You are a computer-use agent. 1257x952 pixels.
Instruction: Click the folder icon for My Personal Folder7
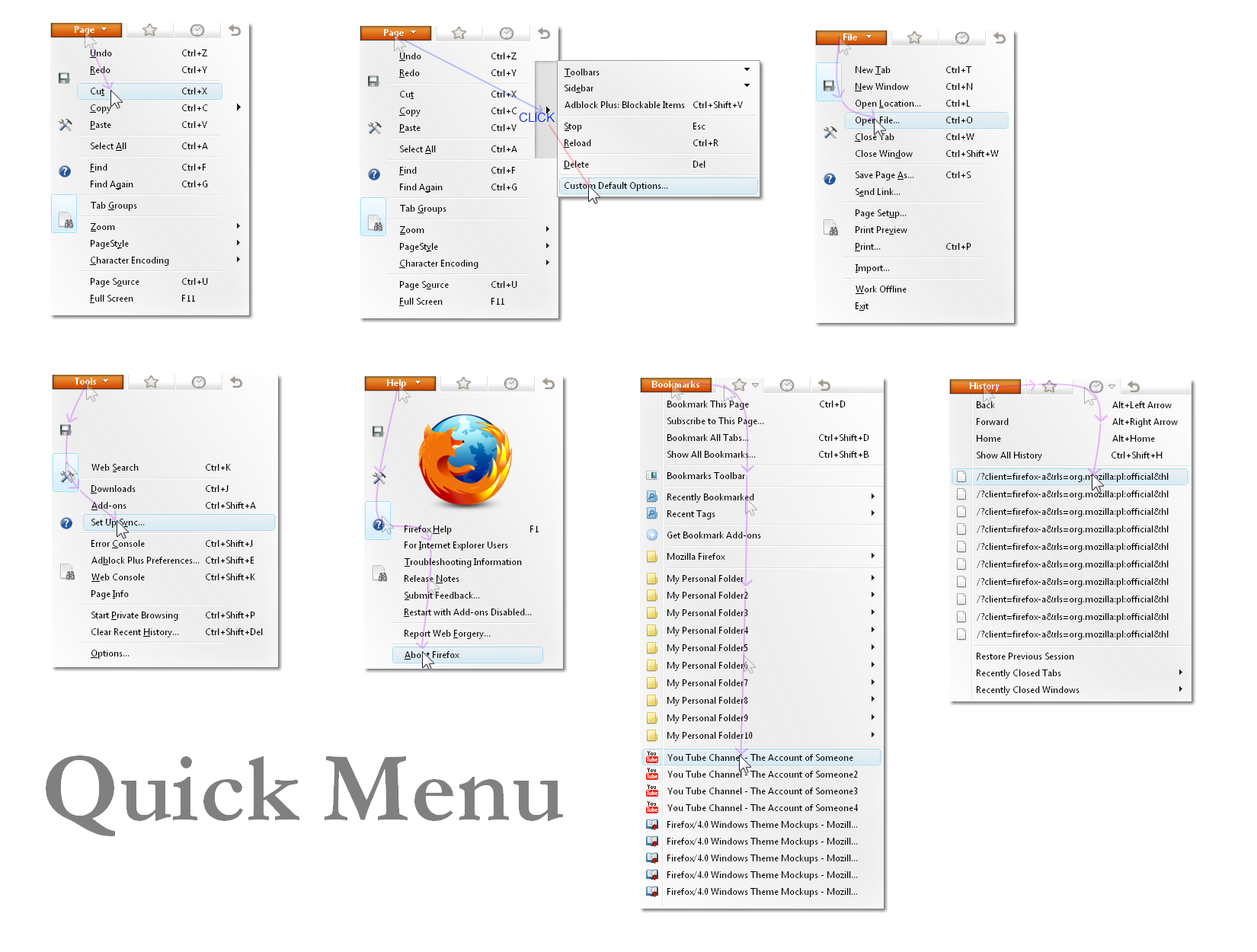652,683
